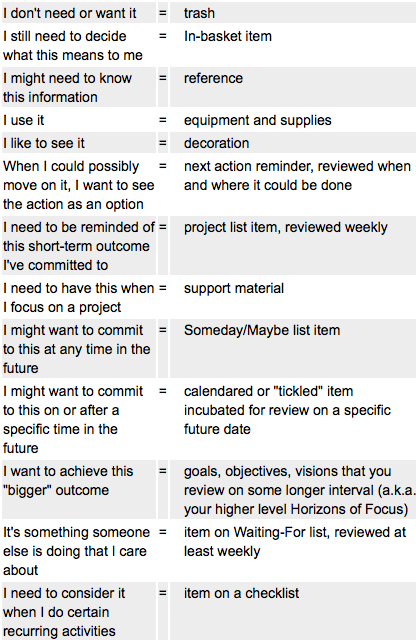Click 'next action reminder' description cell
Image resolution: width=416 pixels, height=640 pixels.
pos(293,185)
